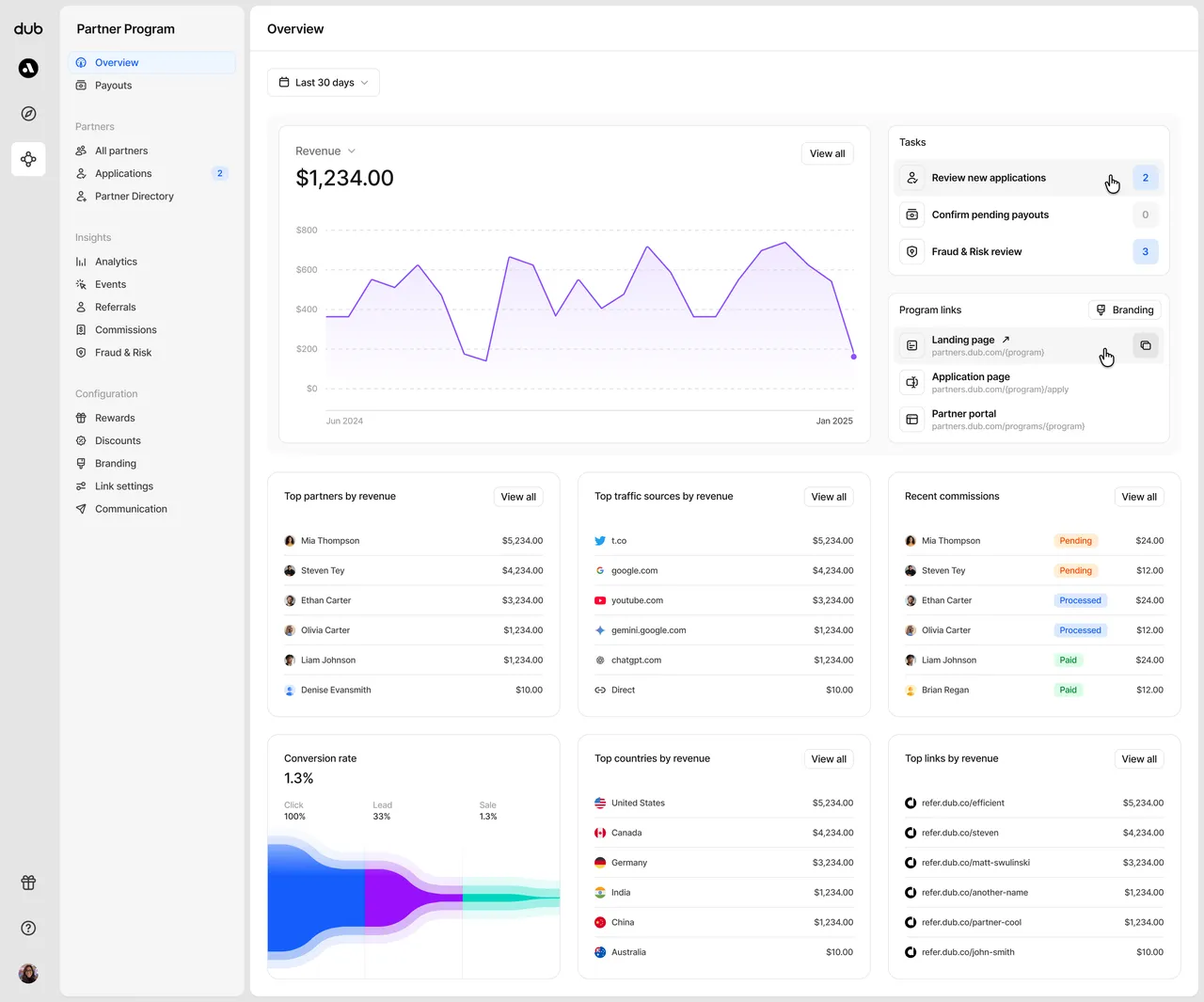
Task: Click the help question mark icon
Action: 28,928
